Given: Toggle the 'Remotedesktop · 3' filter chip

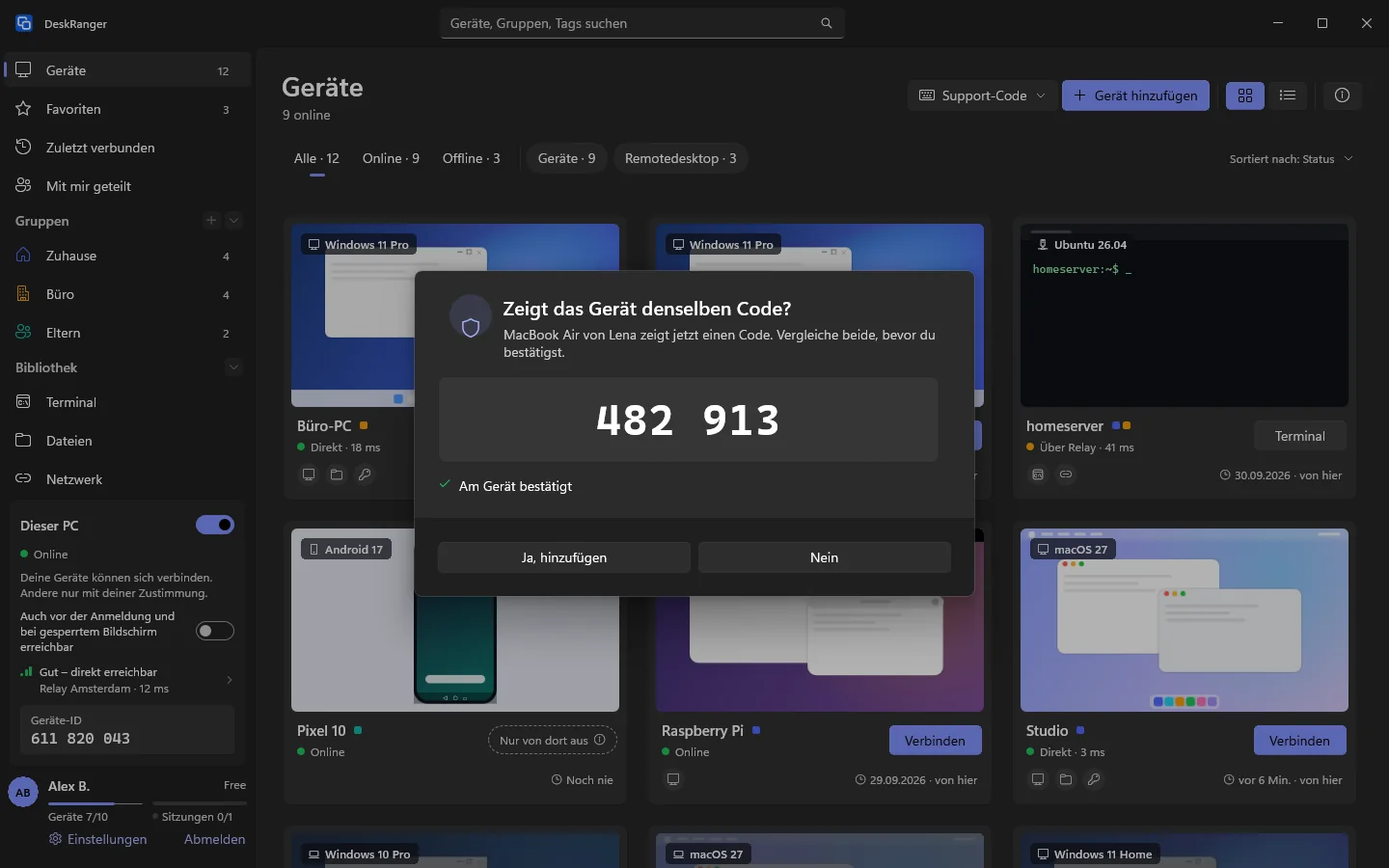Looking at the screenshot, I should [x=681, y=158].
